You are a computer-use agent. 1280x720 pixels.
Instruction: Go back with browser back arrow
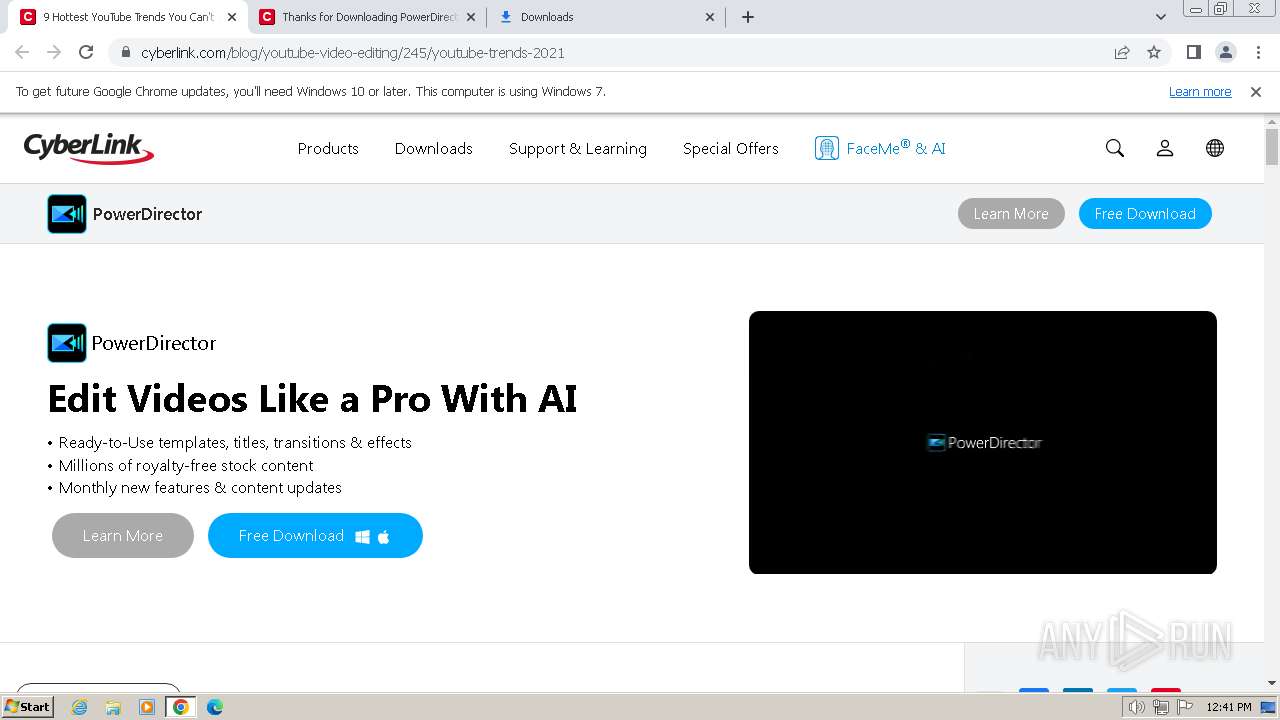click(22, 52)
